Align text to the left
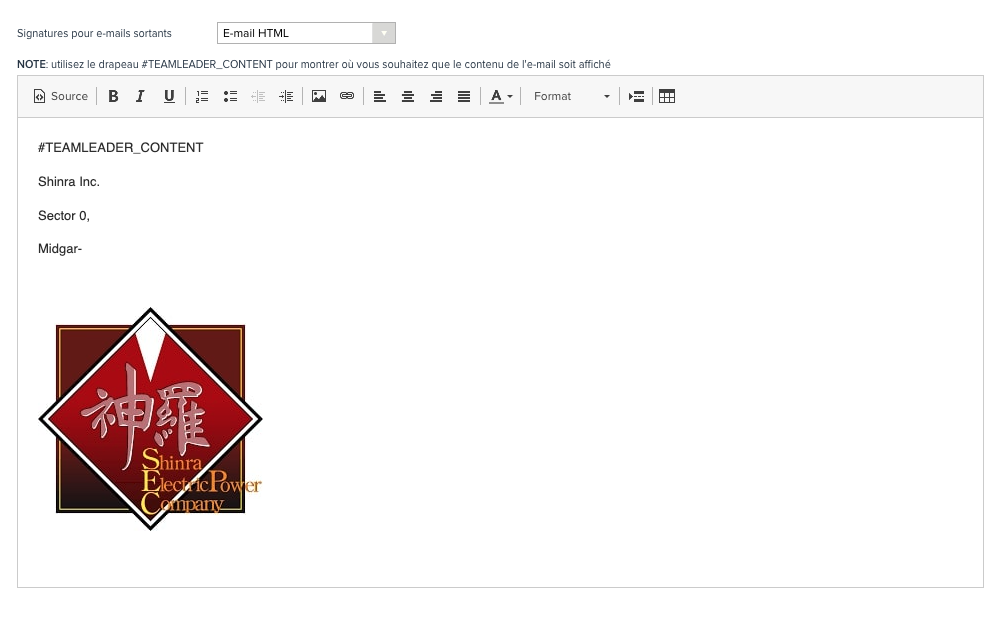The image size is (999, 618). coord(380,96)
